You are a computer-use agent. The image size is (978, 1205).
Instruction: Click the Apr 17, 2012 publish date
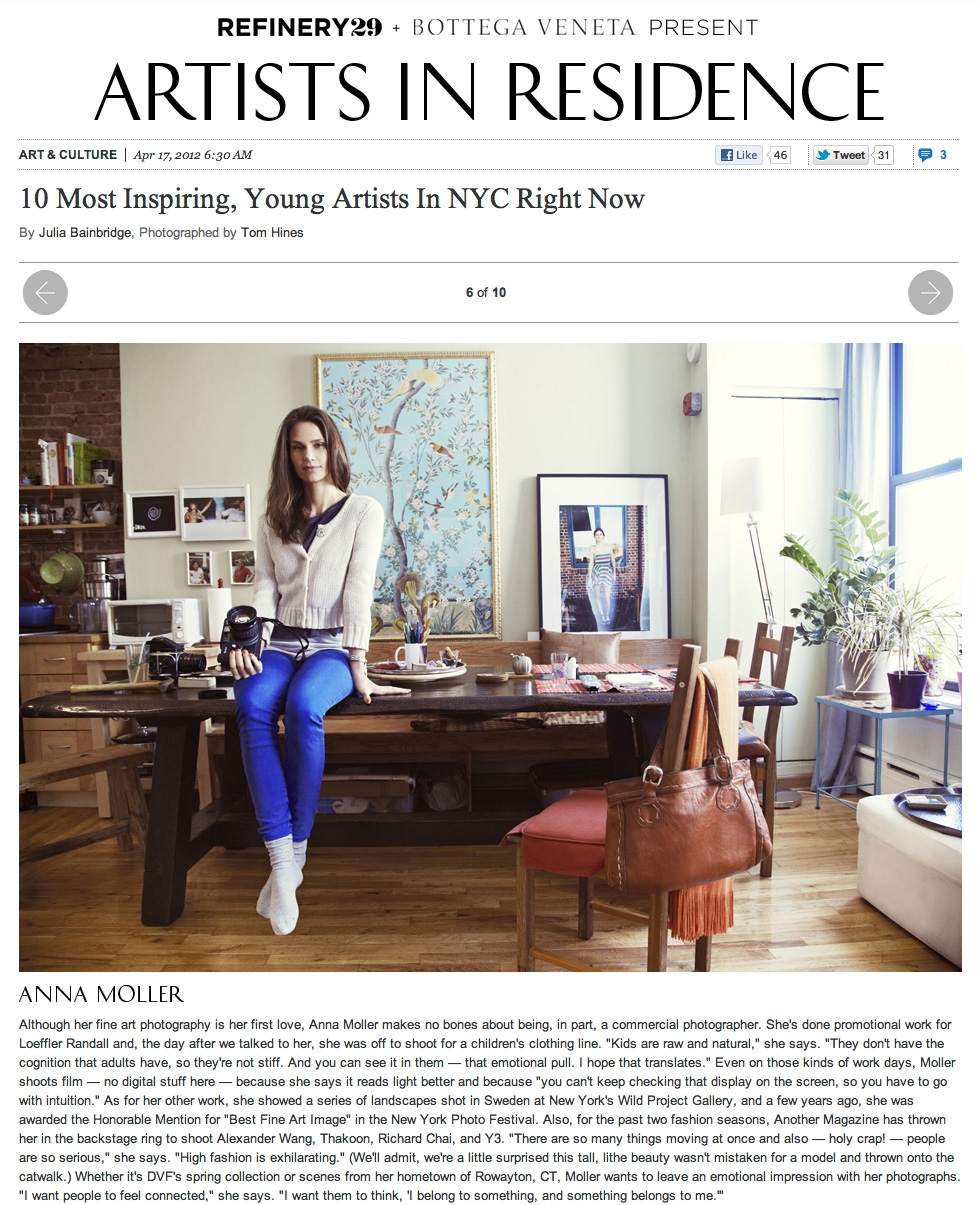pos(192,155)
